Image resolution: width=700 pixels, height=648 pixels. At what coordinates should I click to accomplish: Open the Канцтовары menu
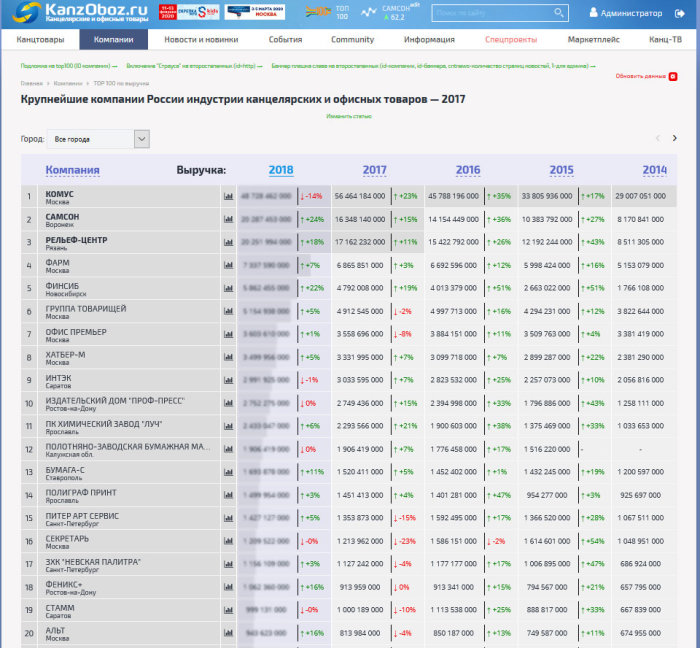coord(40,39)
